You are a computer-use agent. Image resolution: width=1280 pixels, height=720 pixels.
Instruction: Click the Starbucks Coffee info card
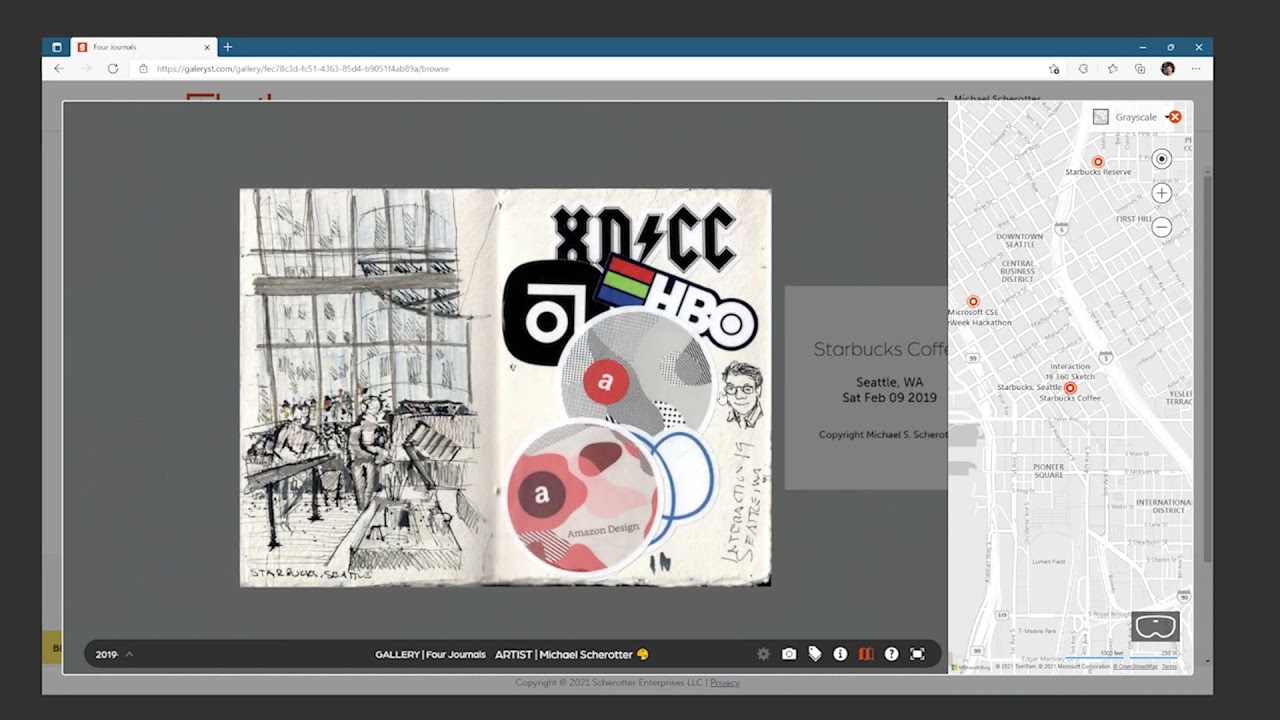(x=866, y=388)
